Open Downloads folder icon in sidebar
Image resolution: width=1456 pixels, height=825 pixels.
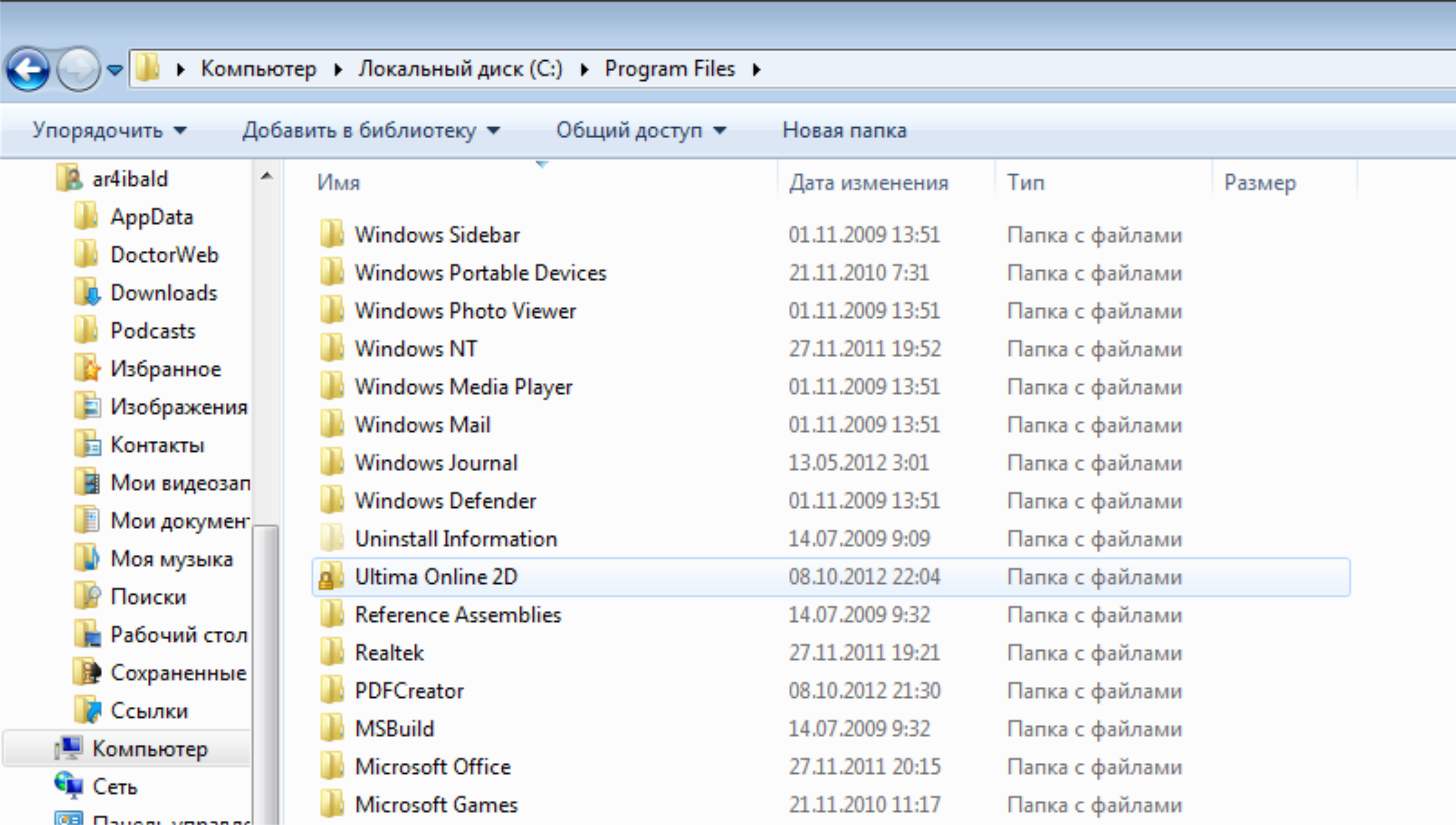(87, 293)
